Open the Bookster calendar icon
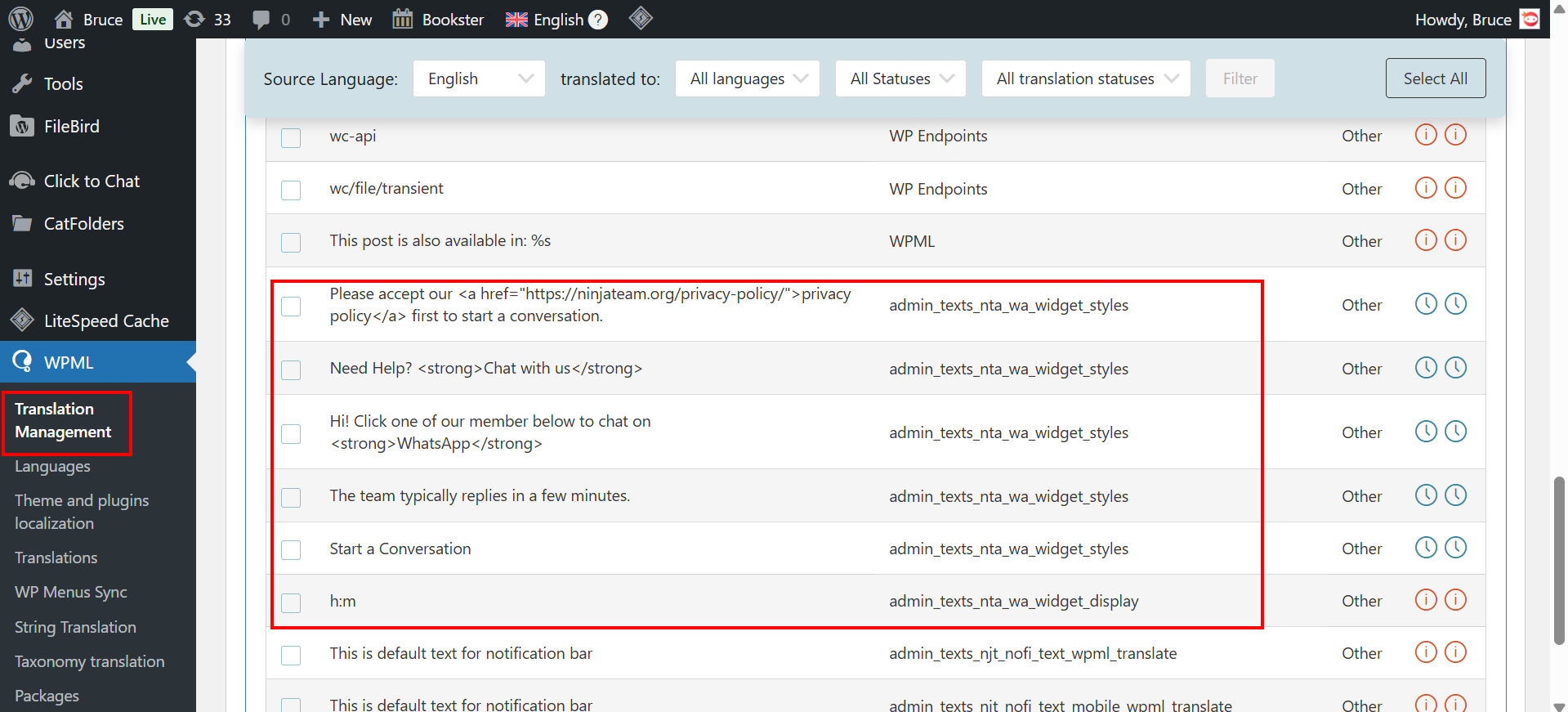 (403, 19)
